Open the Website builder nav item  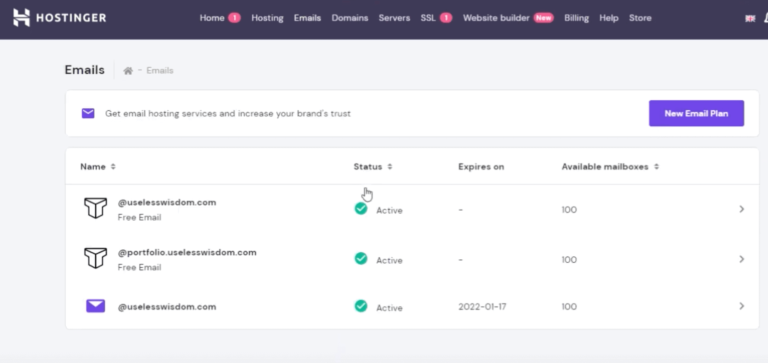[x=496, y=18]
